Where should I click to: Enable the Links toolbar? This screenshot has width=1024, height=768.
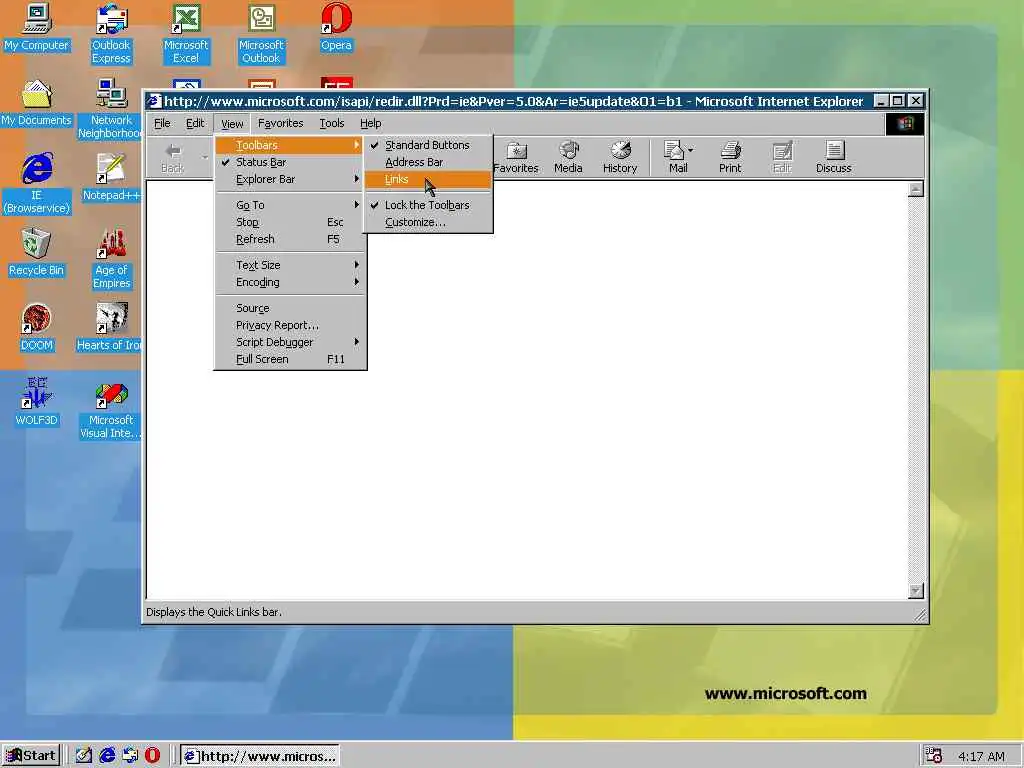pyautogui.click(x=428, y=179)
